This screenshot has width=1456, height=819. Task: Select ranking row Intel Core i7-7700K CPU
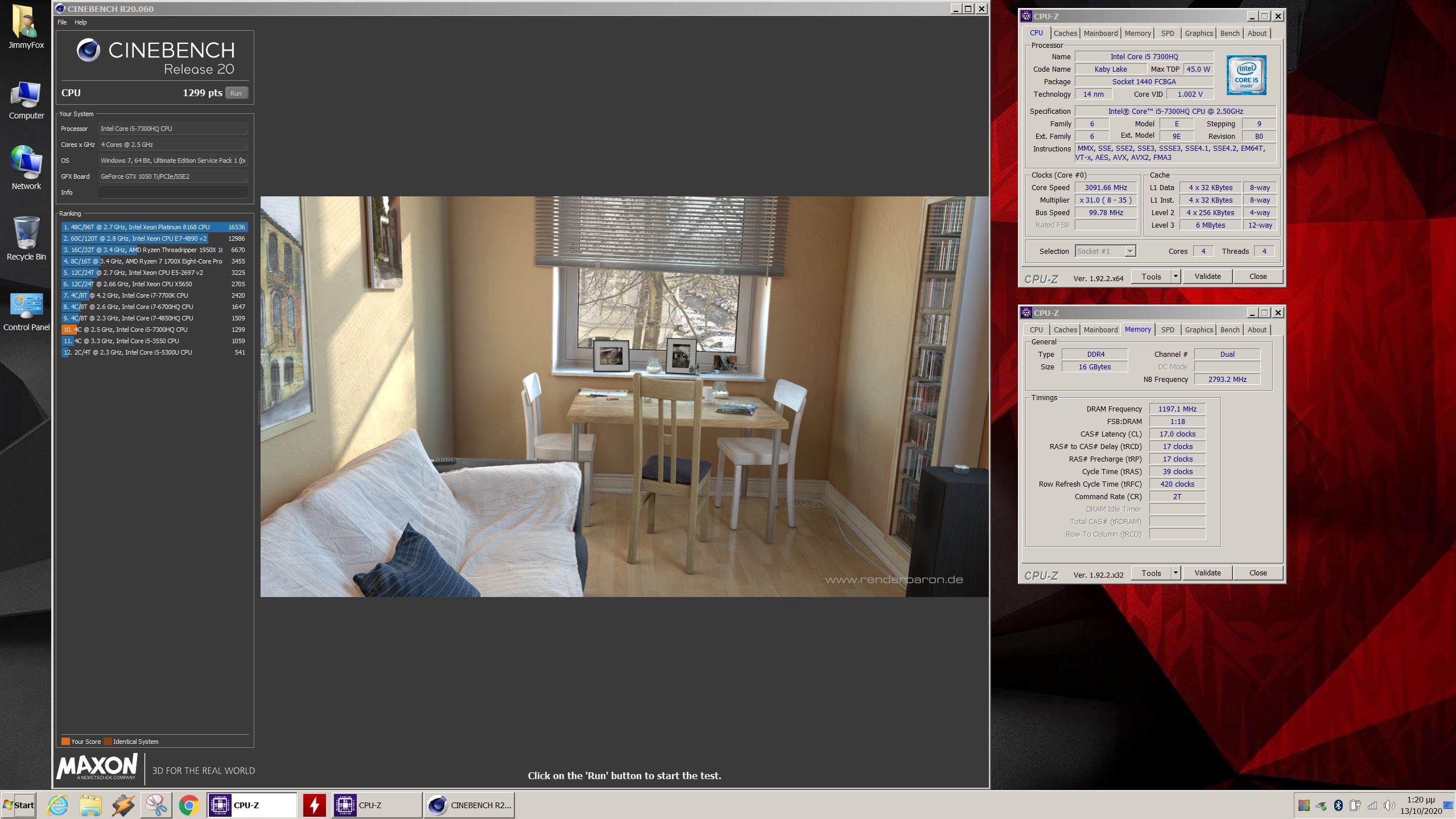click(x=154, y=295)
